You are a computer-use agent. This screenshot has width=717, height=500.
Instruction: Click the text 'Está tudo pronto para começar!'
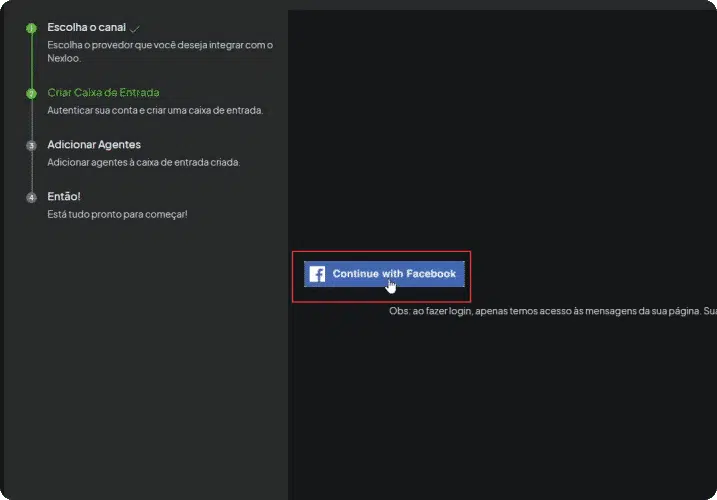118,214
